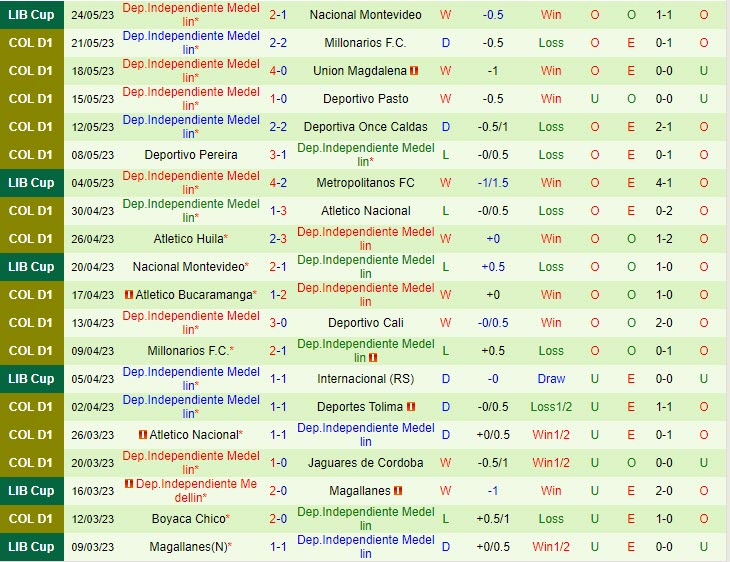730x562 pixels.
Task: Select the 3-0 score against Deportivo Cali
Action: click(278, 323)
